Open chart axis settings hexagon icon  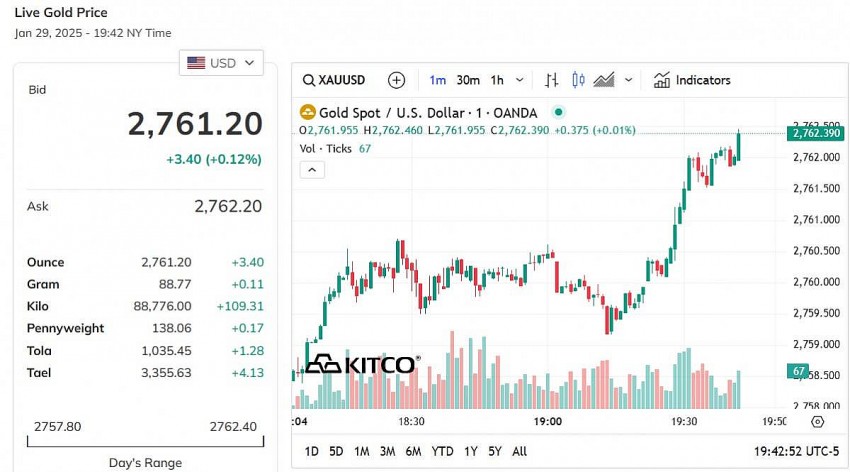[x=817, y=422]
